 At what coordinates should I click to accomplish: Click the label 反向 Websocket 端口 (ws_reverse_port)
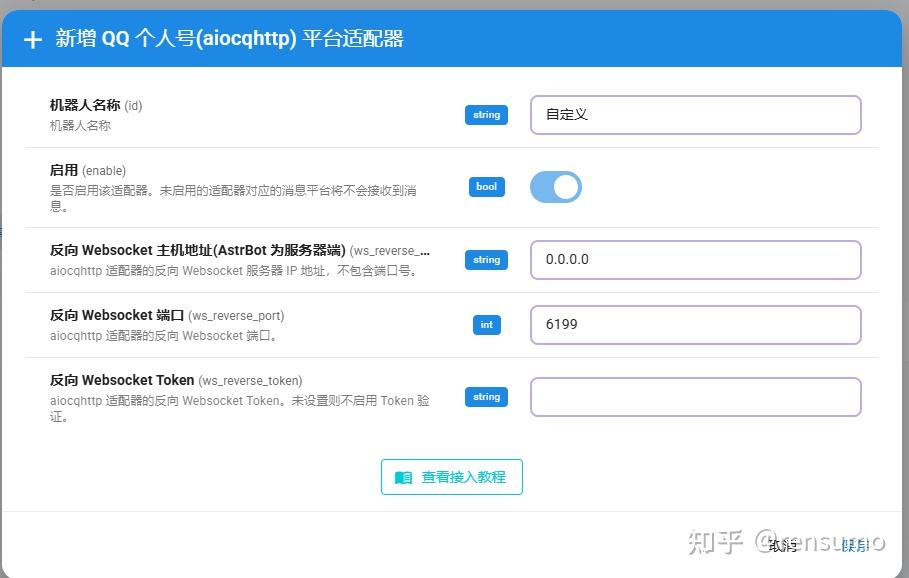tap(167, 315)
